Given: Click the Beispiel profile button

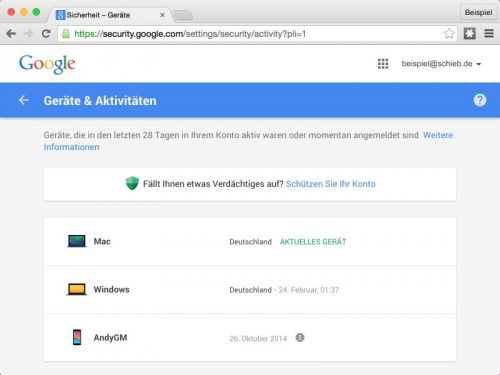Looking at the screenshot, I should [478, 12].
